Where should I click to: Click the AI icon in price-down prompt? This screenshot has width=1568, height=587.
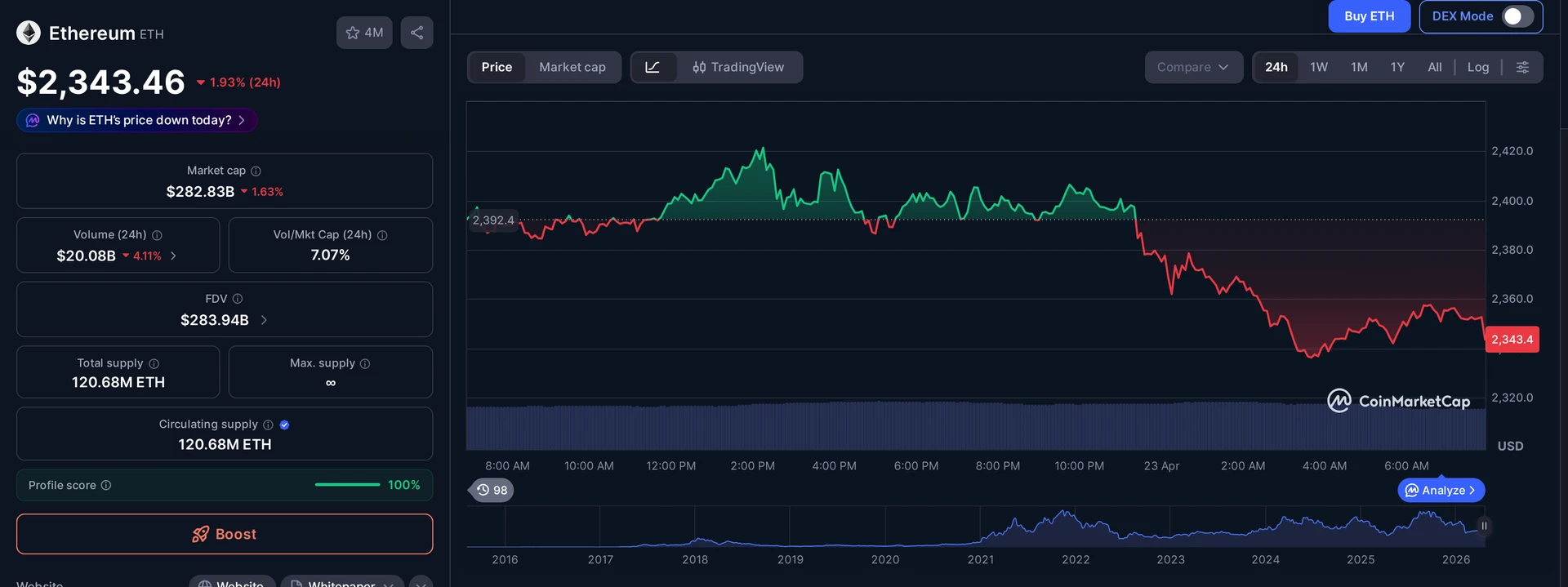(33, 120)
